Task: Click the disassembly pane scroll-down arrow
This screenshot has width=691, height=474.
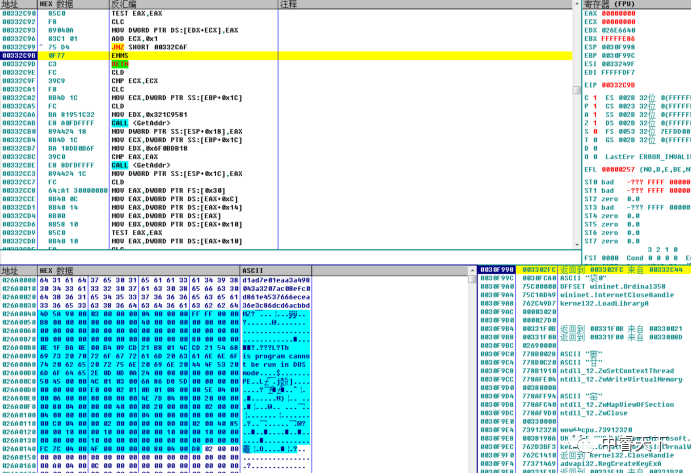Action: [x=577, y=244]
